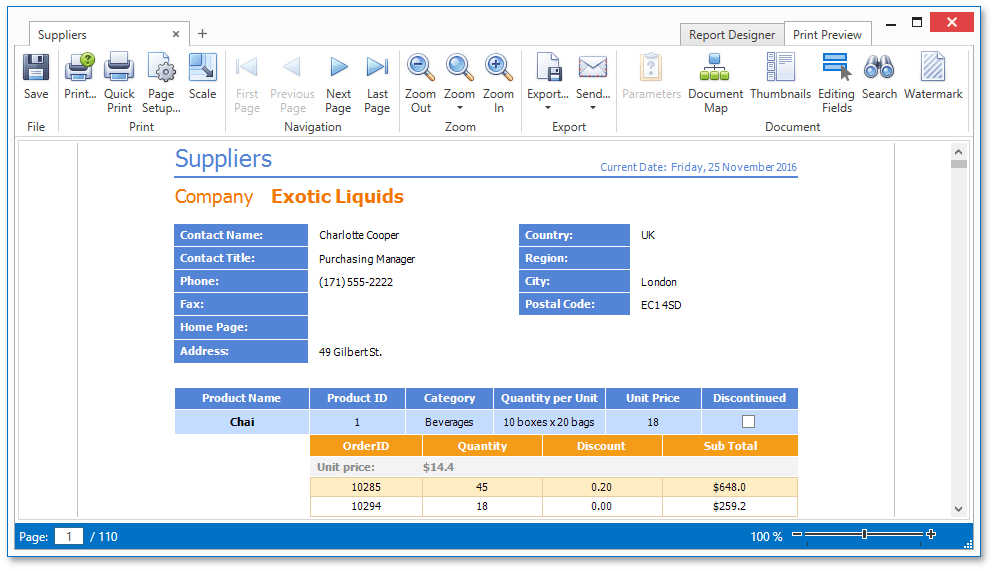Viewport: 994px width, 571px height.
Task: Click the zoom slider in status bar
Action: tap(864, 535)
